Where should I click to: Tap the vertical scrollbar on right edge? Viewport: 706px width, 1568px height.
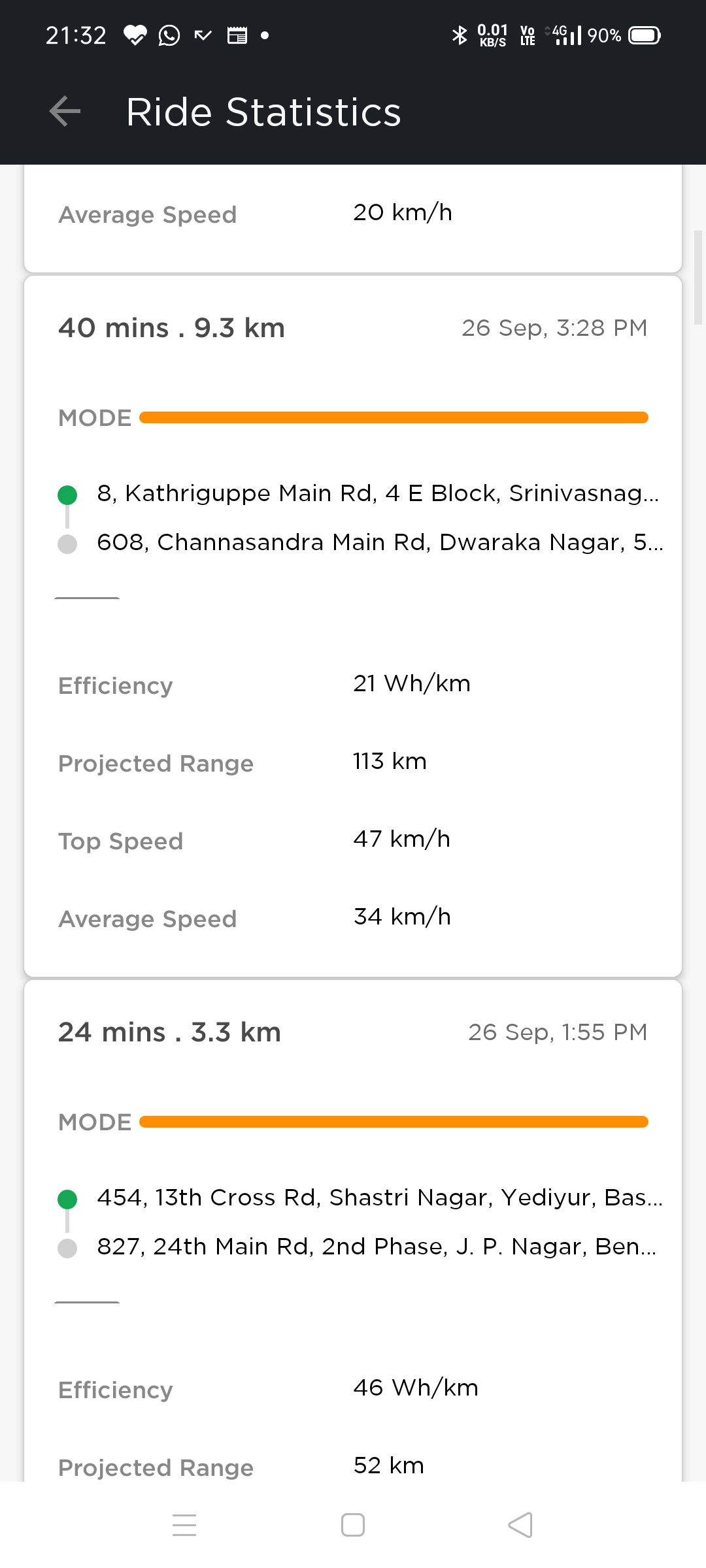[698, 277]
